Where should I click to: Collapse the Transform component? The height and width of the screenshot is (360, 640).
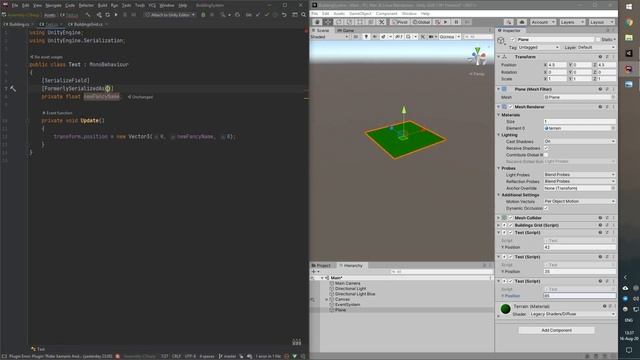(499, 57)
